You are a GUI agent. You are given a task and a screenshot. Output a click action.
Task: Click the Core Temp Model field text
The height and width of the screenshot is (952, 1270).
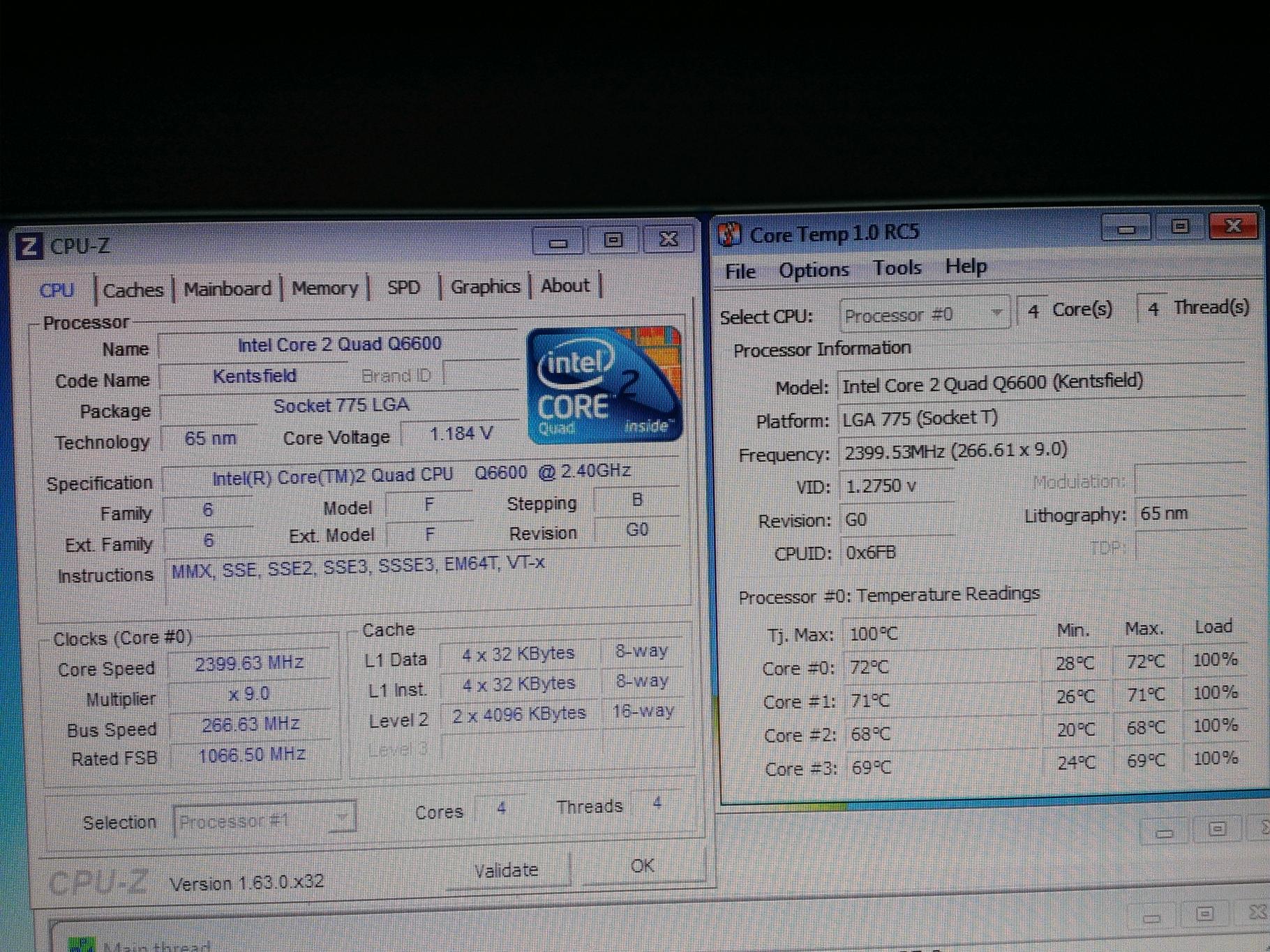(x=992, y=383)
